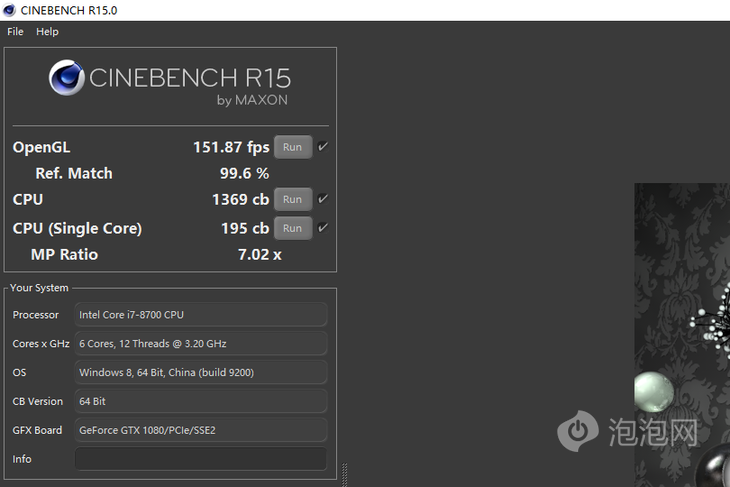This screenshot has width=730, height=487.
Task: Click the OS field showing Windows 8
Action: 201,372
